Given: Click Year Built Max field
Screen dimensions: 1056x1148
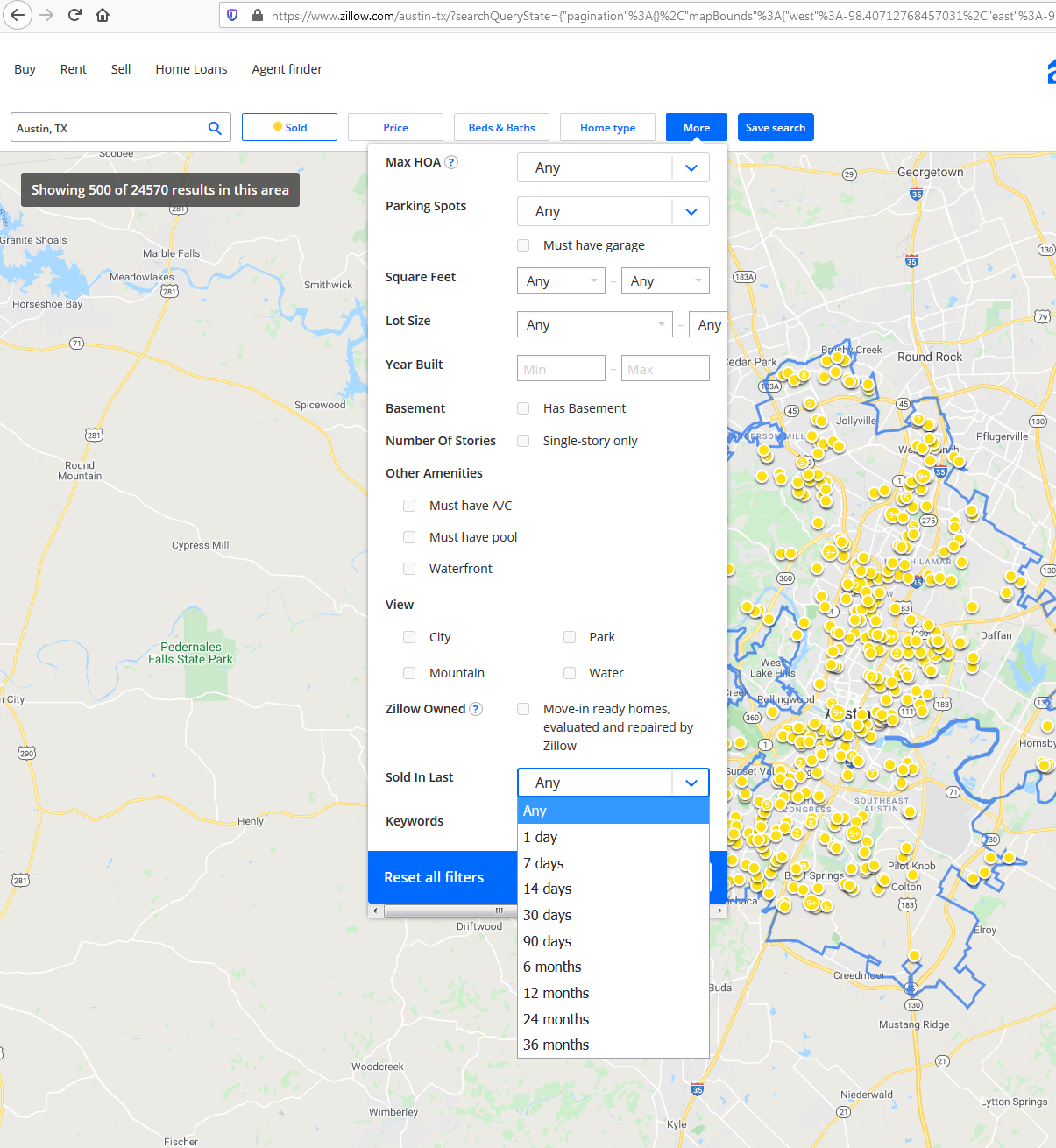Looking at the screenshot, I should (x=665, y=368).
